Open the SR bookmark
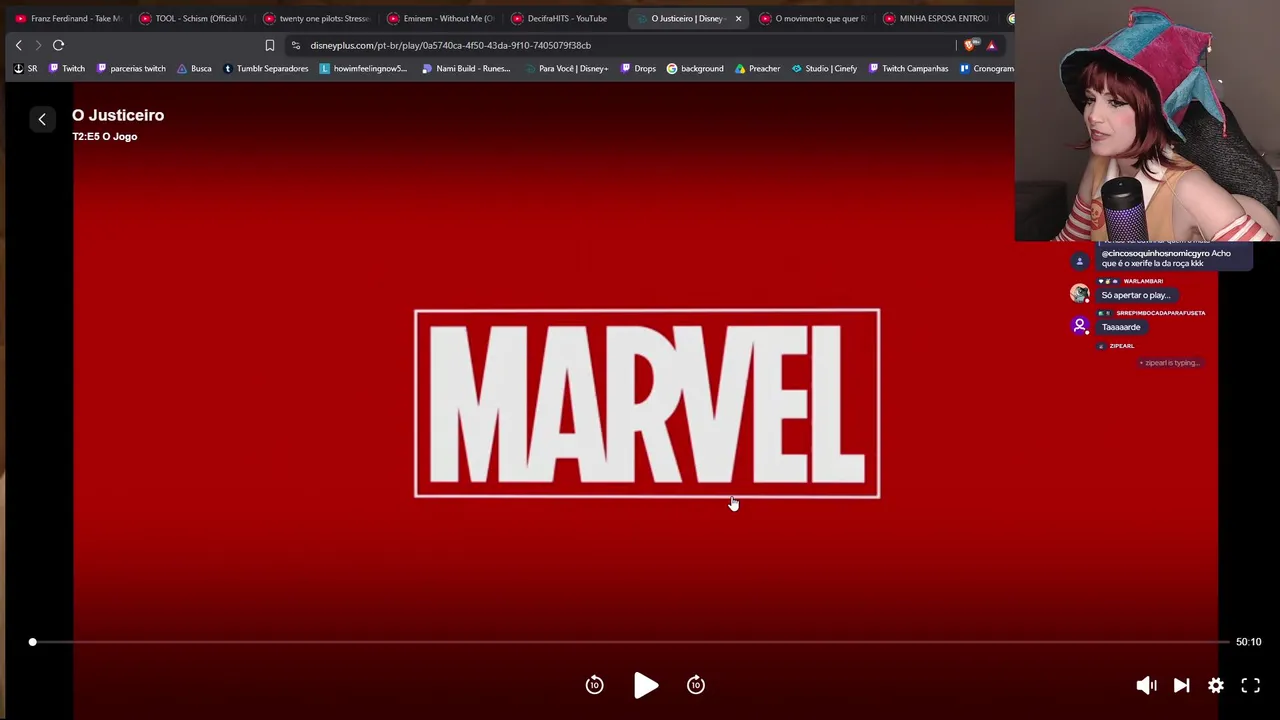The height and width of the screenshot is (720, 1280). 25,69
